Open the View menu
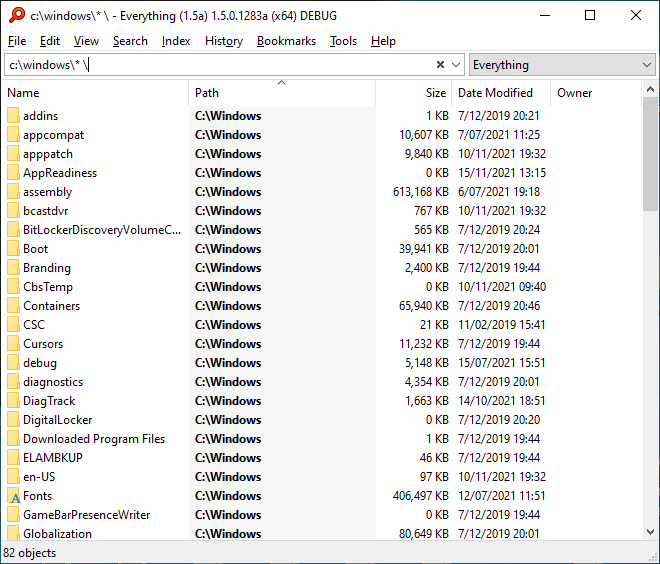 (86, 41)
